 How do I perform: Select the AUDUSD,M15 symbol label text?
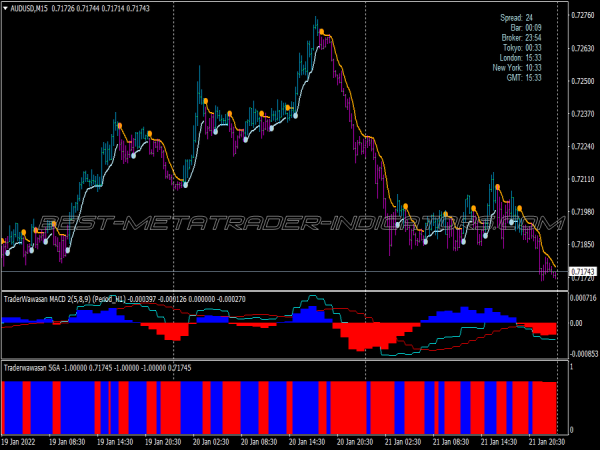pyautogui.click(x=29, y=8)
